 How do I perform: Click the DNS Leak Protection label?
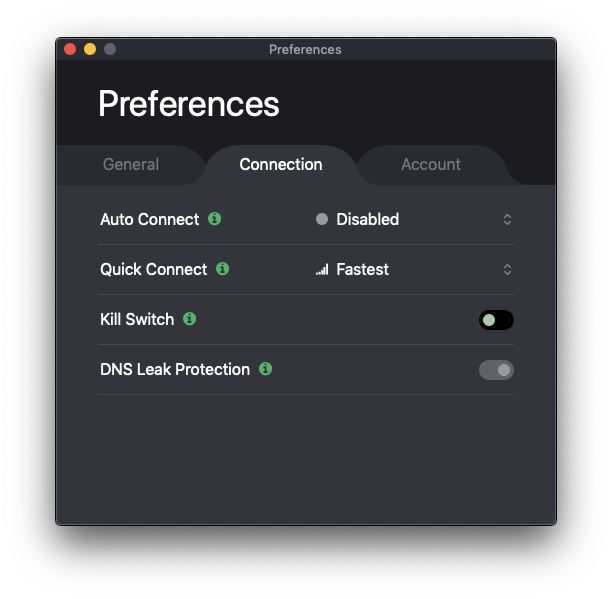click(x=175, y=369)
